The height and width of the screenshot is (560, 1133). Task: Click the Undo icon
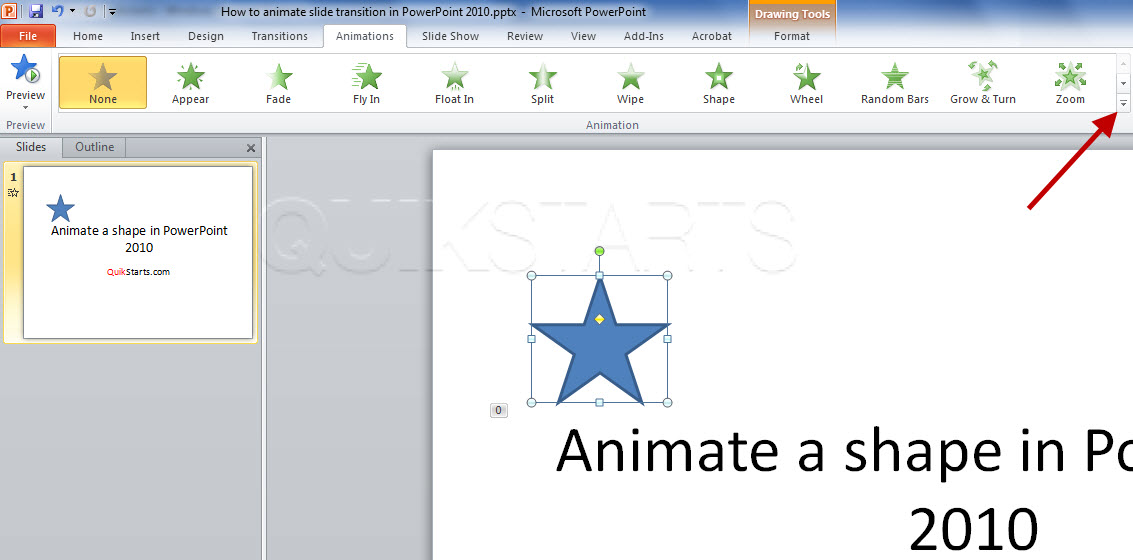(58, 12)
